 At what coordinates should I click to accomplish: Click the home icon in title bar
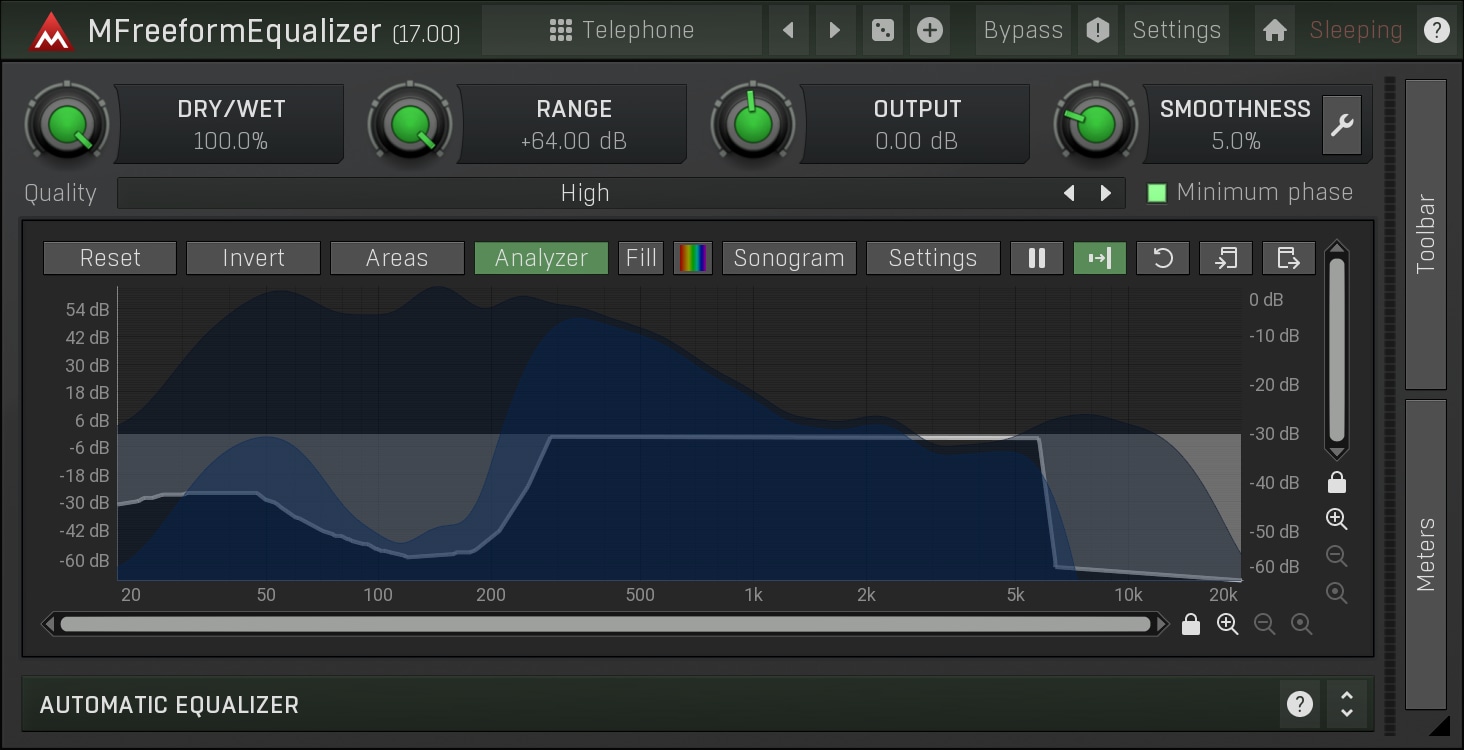click(x=1274, y=30)
